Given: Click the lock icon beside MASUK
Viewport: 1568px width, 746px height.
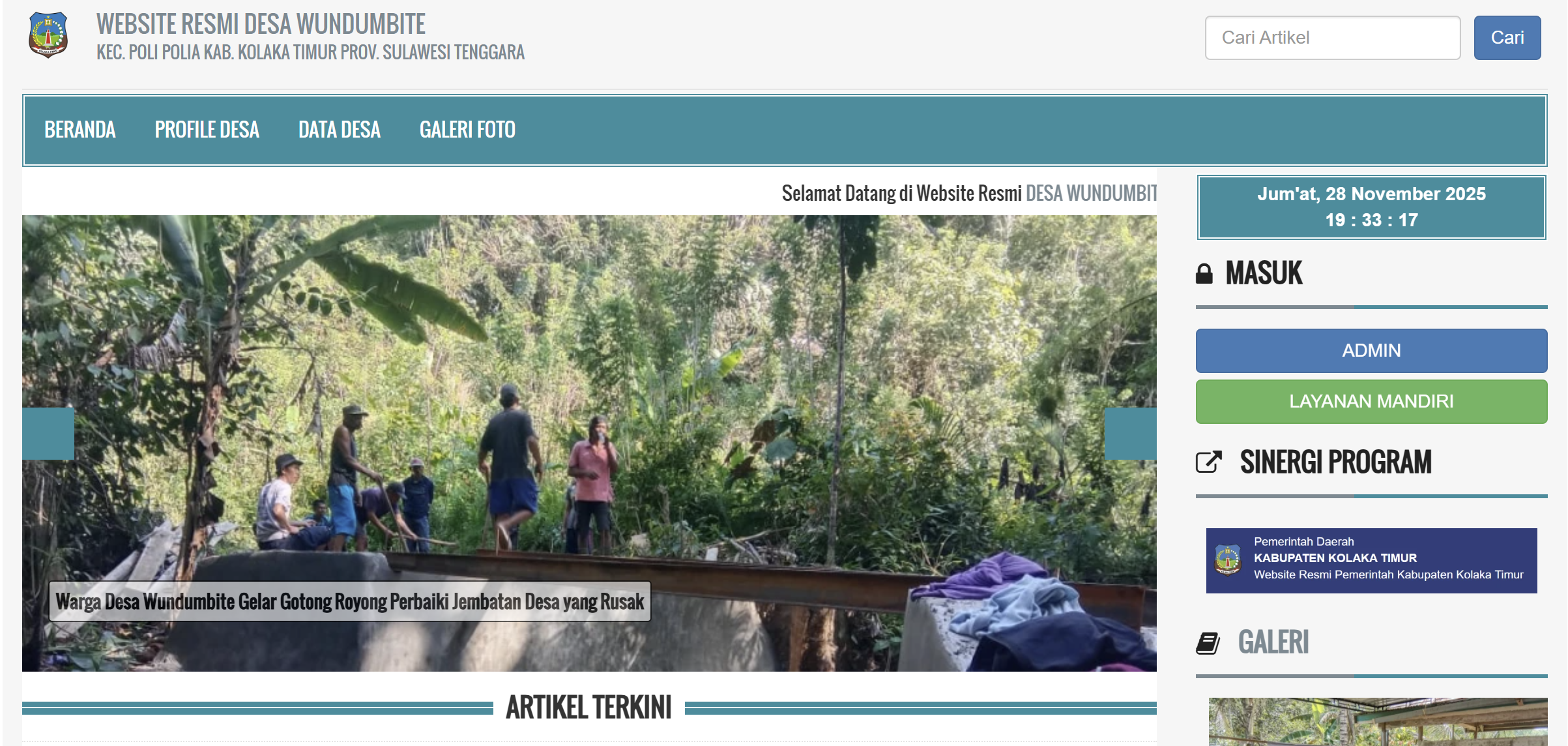Looking at the screenshot, I should click(1204, 273).
